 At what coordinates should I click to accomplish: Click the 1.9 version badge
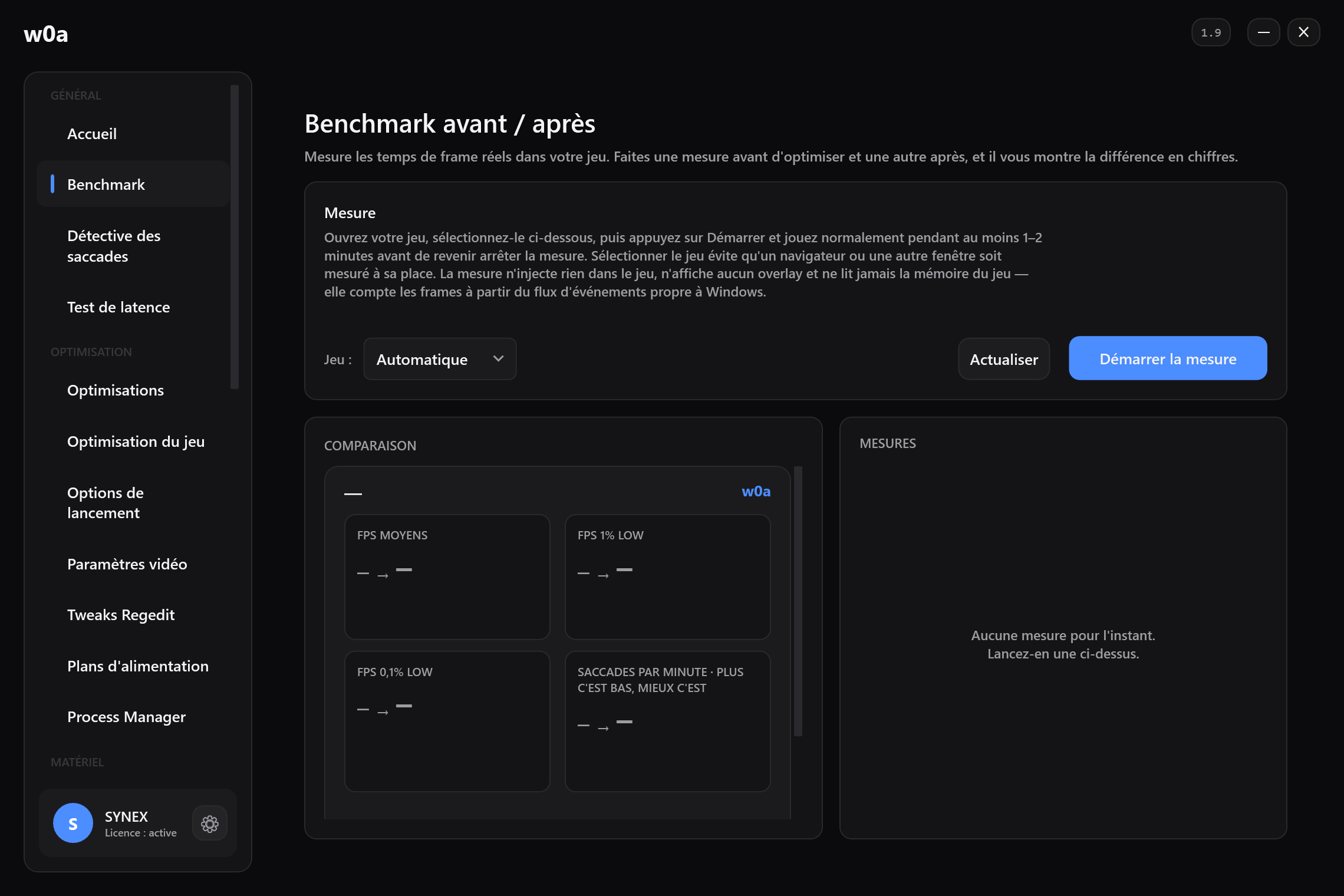tap(1211, 32)
